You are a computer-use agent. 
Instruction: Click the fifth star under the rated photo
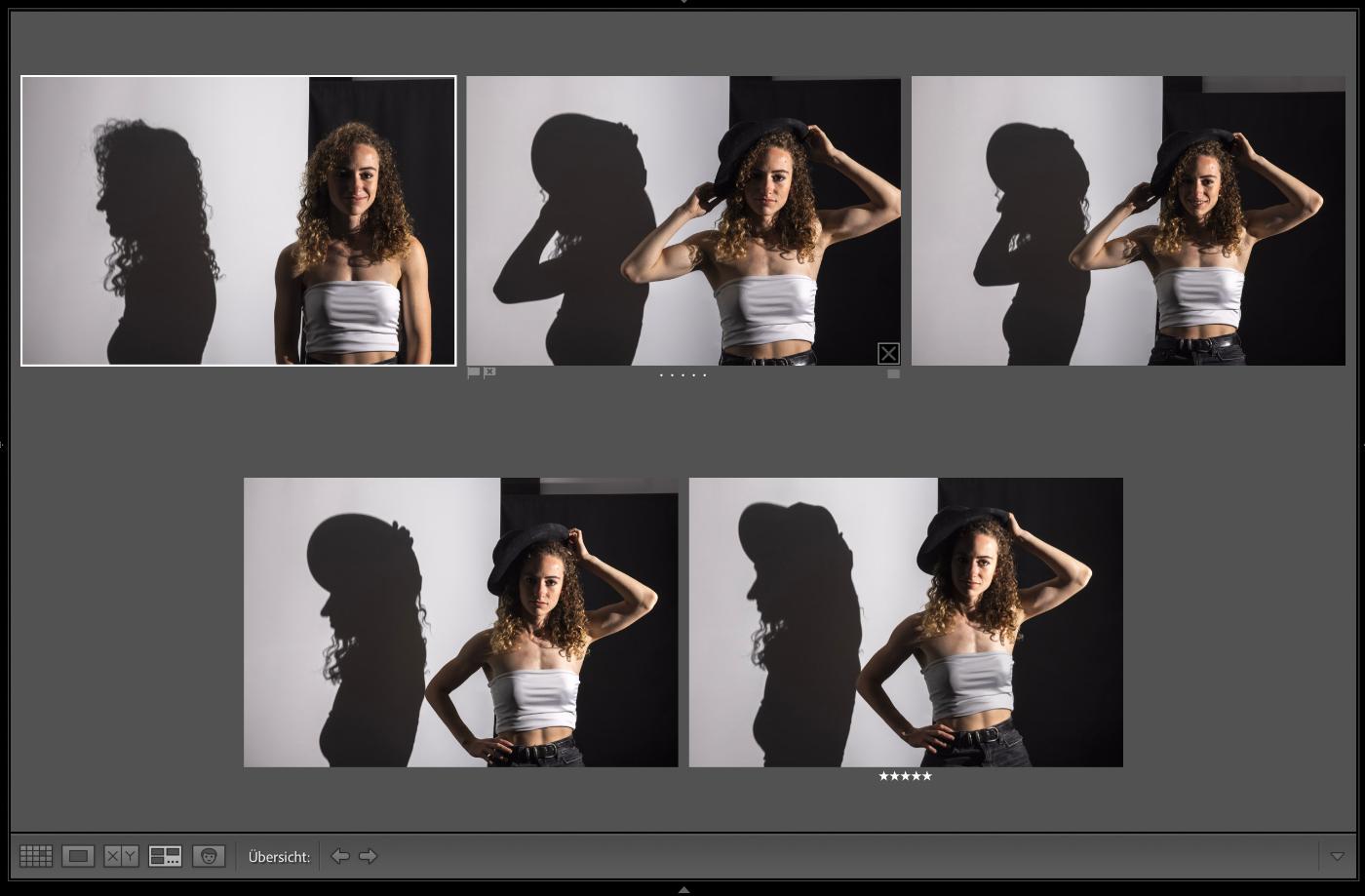tap(927, 776)
